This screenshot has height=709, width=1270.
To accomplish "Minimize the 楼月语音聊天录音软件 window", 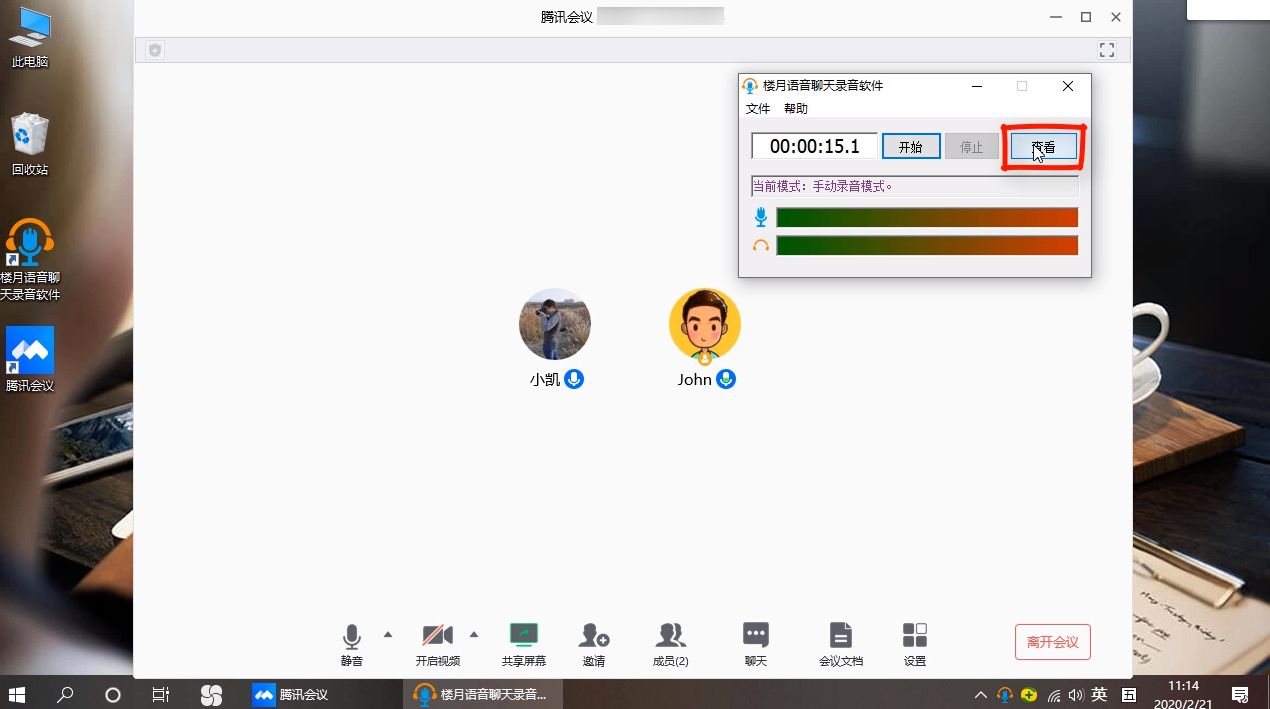I will tap(976, 86).
